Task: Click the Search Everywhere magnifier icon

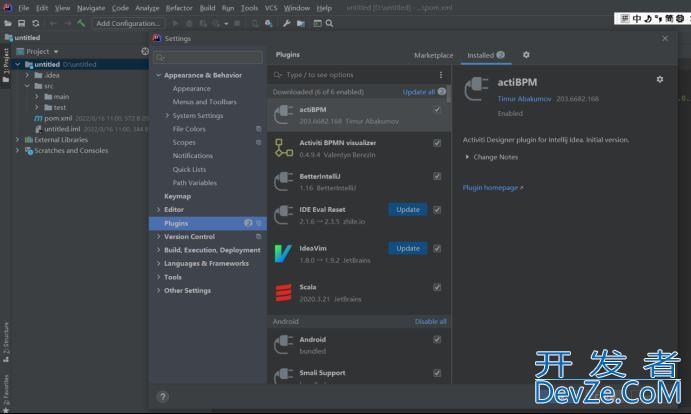Action: point(329,23)
